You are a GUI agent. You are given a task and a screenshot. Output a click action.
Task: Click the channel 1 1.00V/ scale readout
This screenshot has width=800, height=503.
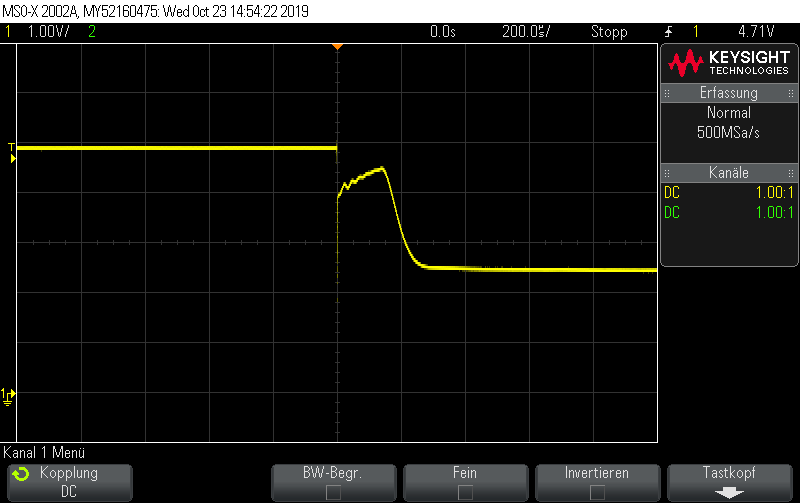click(48, 32)
